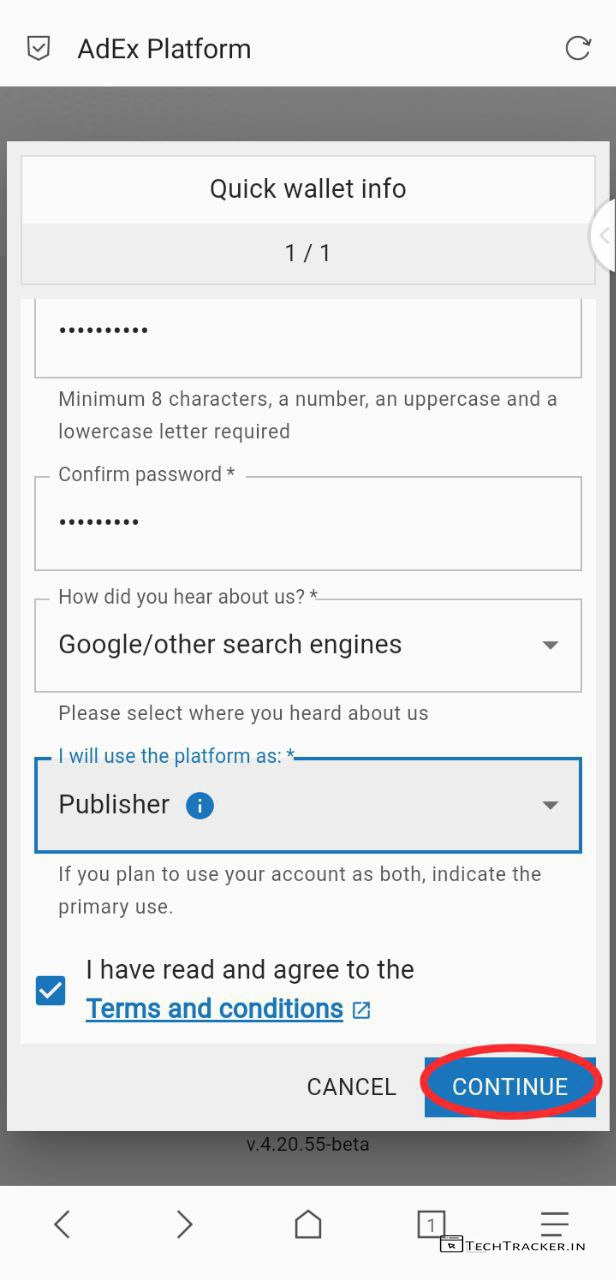Open the browser tabs counter
Viewport: 616px width, 1280px height.
[x=430, y=1223]
